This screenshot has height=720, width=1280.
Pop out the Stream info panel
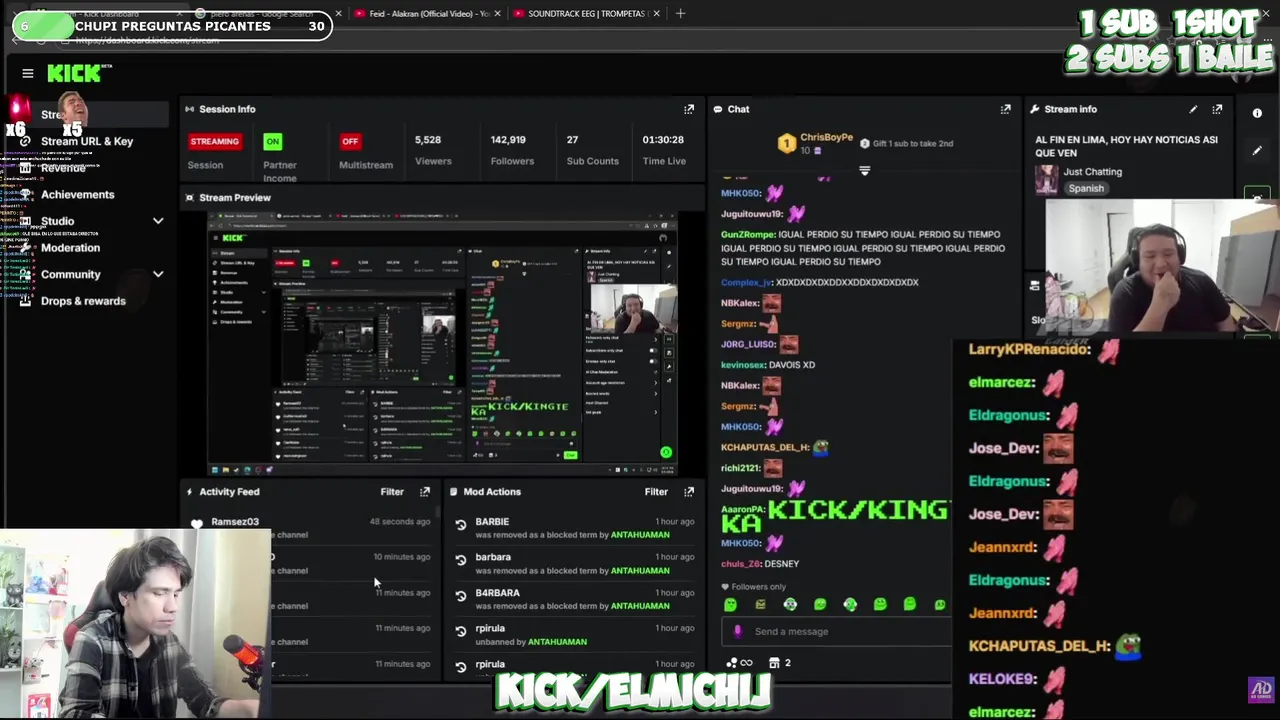1217,109
